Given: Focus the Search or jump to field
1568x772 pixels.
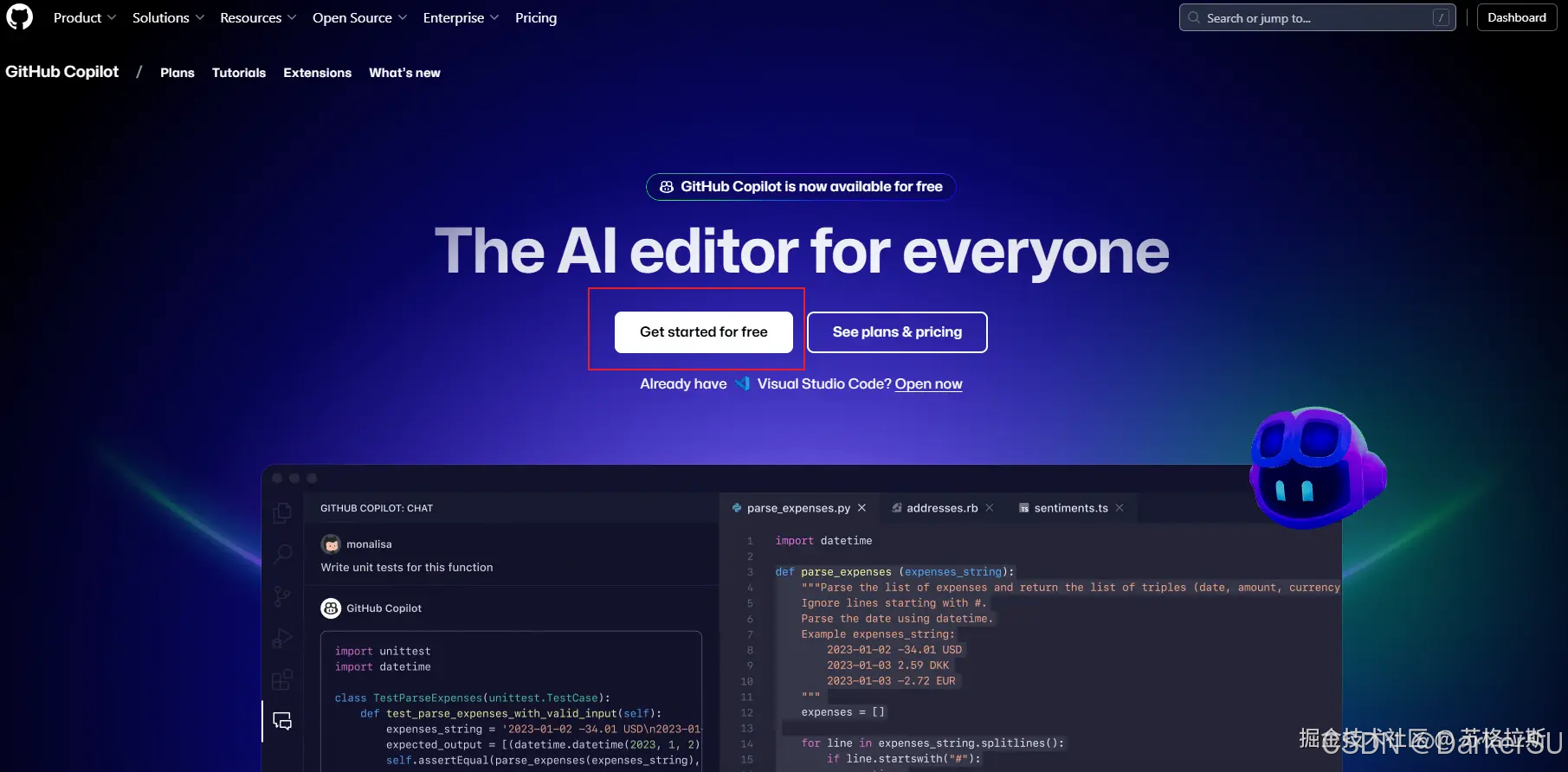Looking at the screenshot, I should (x=1317, y=17).
